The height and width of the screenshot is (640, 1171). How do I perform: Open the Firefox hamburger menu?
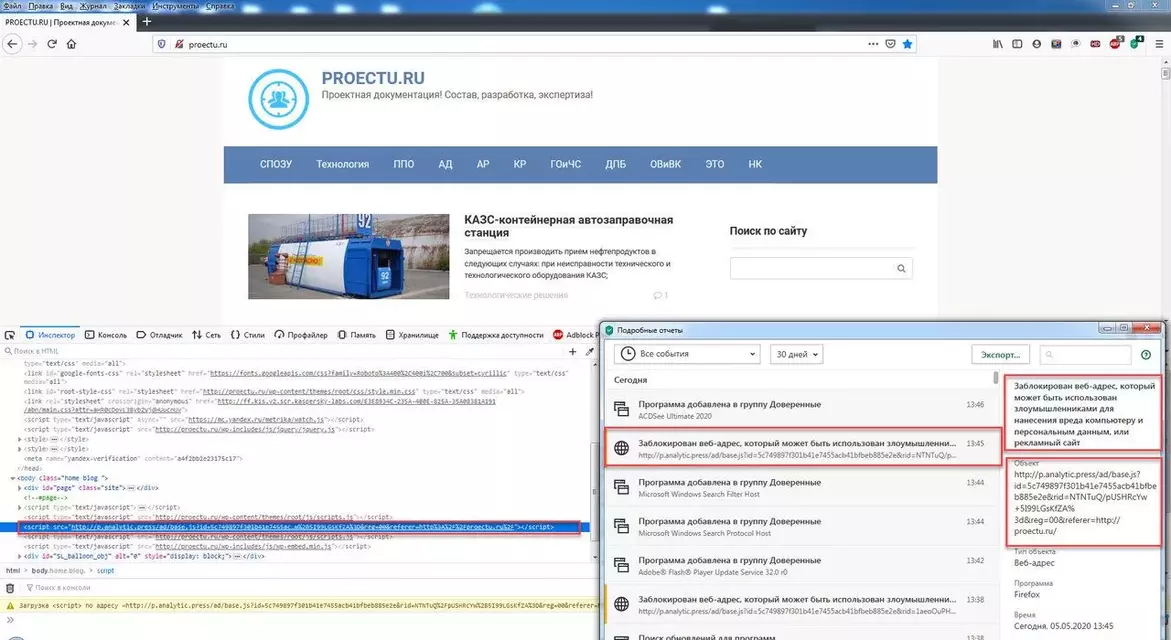[x=1159, y=44]
